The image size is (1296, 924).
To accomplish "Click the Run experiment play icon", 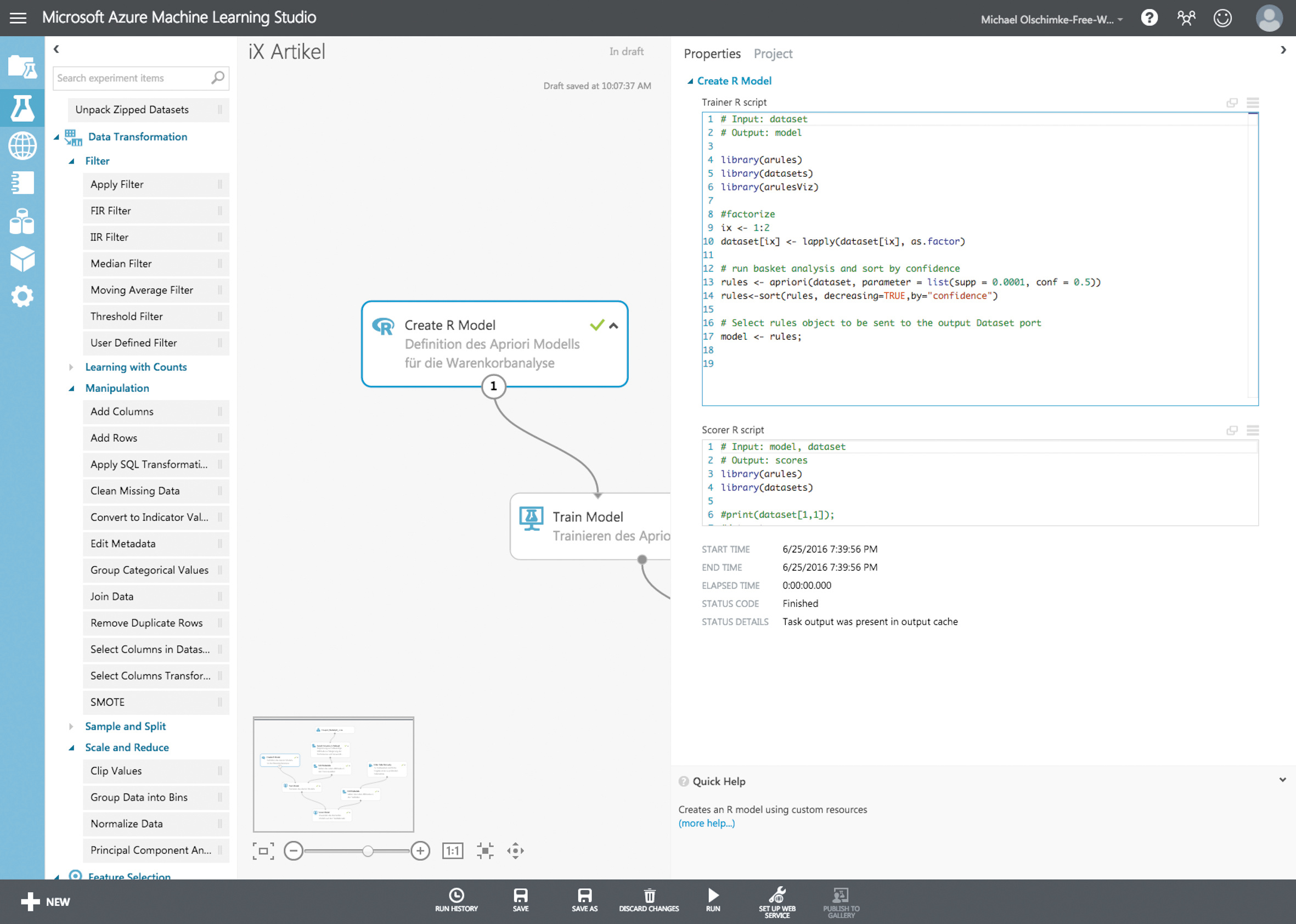I will coord(713,895).
